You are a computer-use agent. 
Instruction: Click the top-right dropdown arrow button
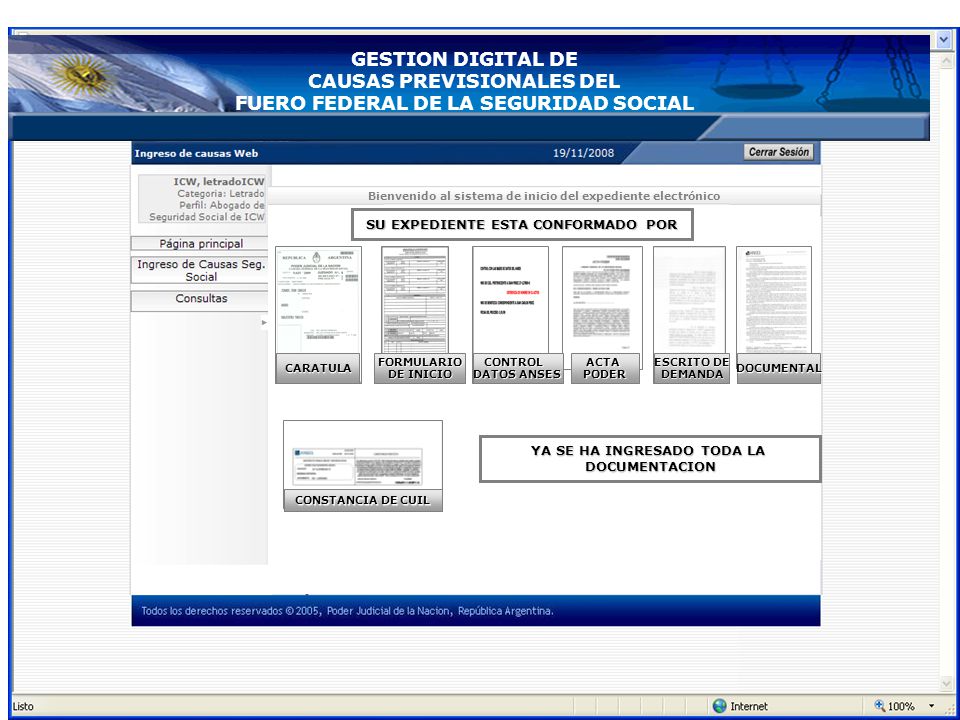(x=943, y=40)
